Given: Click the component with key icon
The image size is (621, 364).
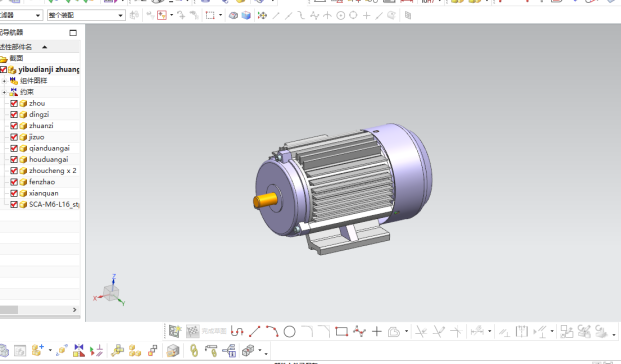Looking at the screenshot, I should (117, 351).
